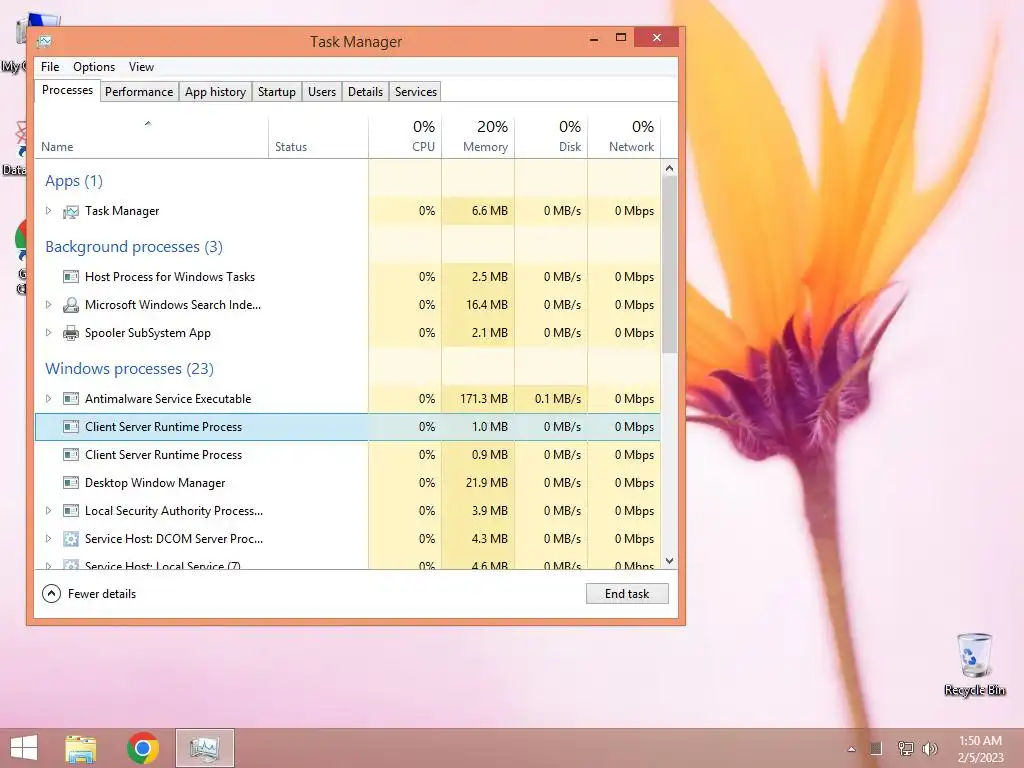Click the Desktop Window Manager icon
Image resolution: width=1024 pixels, height=768 pixels.
point(71,483)
